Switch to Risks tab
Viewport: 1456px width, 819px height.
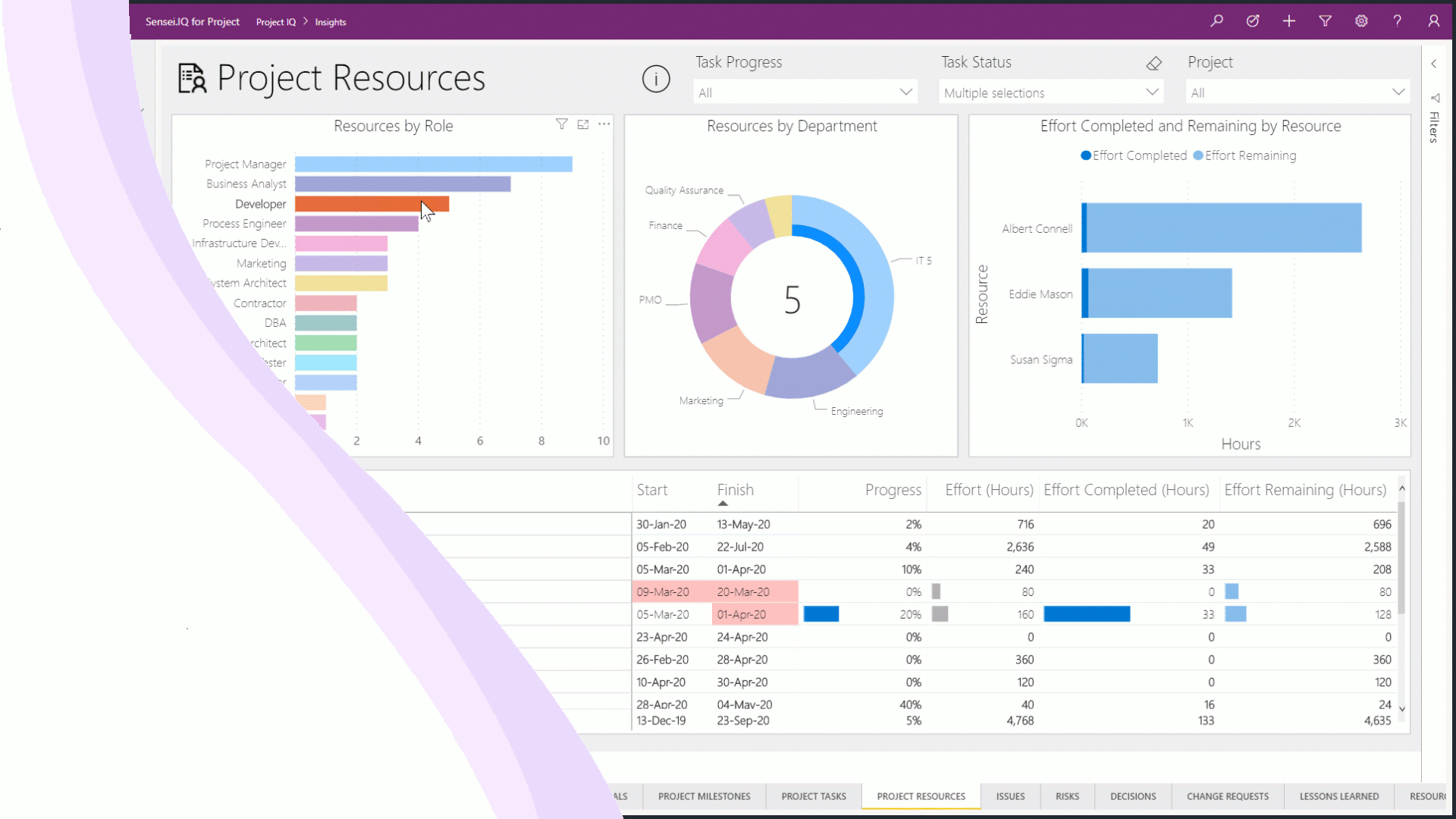click(x=1067, y=796)
